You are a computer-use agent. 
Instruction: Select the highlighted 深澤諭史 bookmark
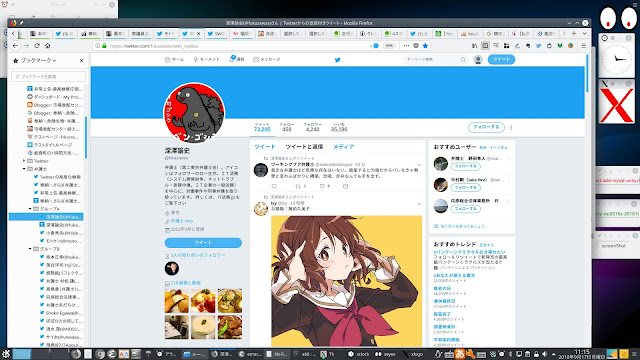click(x=46, y=217)
